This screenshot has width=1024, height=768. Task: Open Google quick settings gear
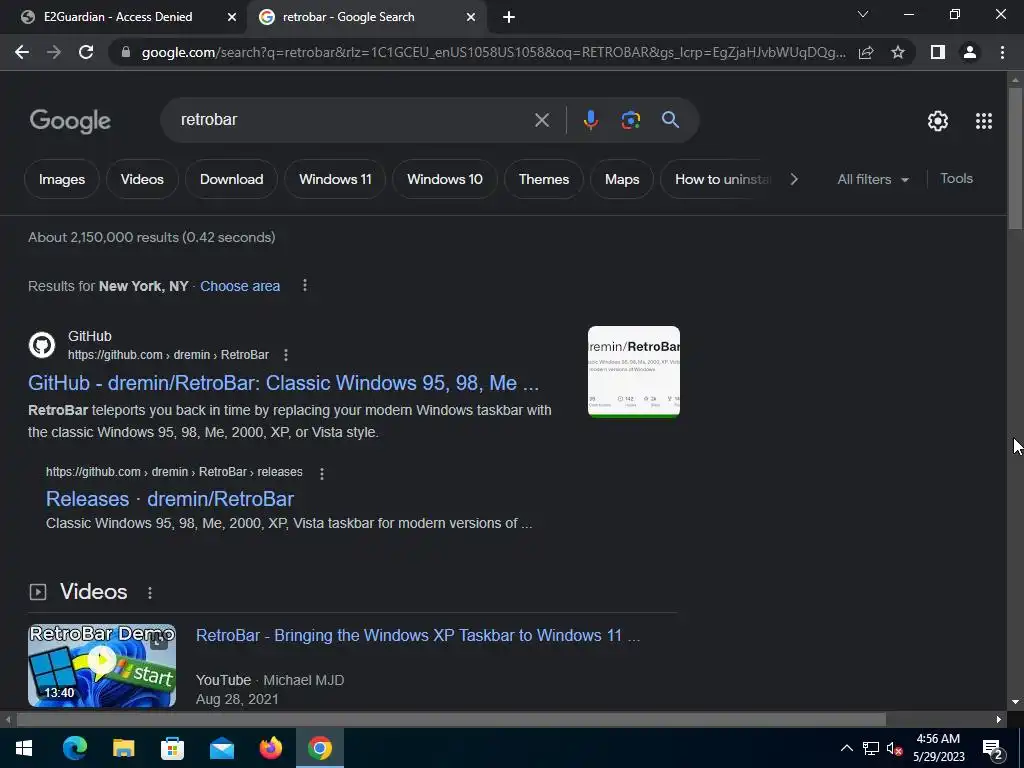point(938,121)
